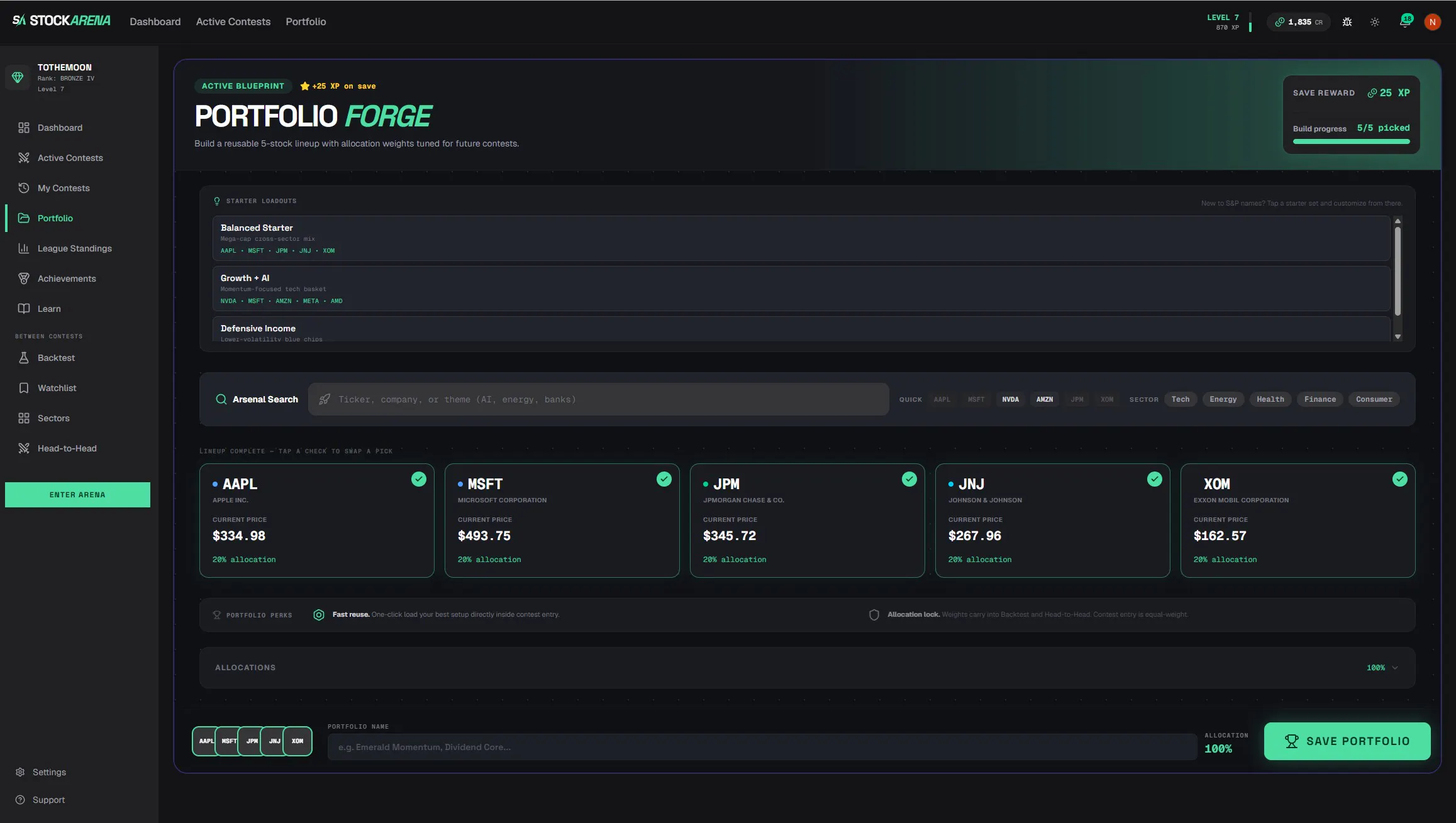Click the coins icon in the credits pill

pyautogui.click(x=1279, y=22)
